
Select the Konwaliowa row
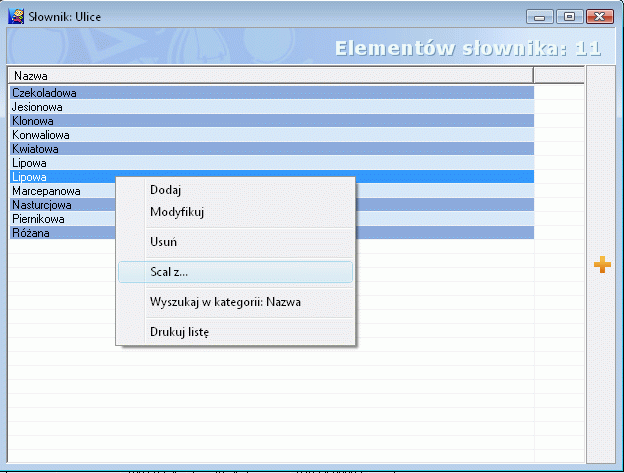point(272,135)
